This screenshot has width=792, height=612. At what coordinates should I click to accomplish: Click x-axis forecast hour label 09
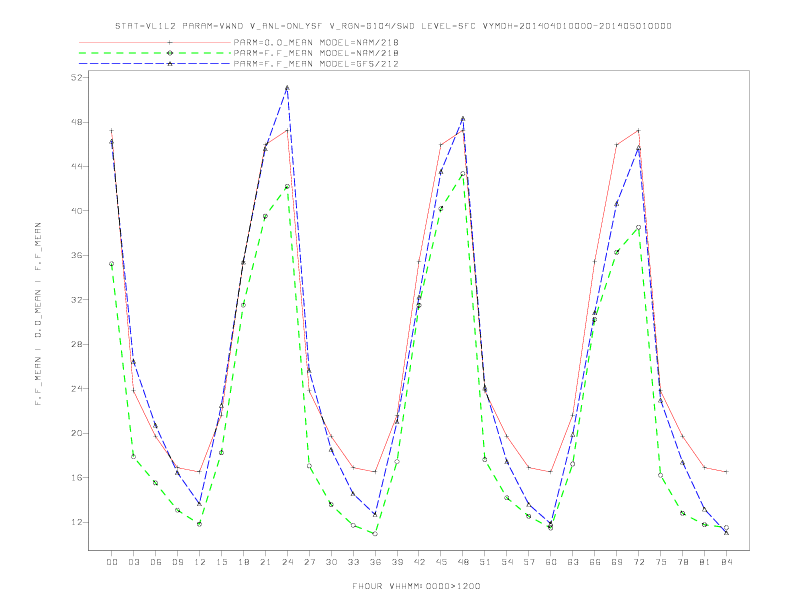tap(177, 562)
